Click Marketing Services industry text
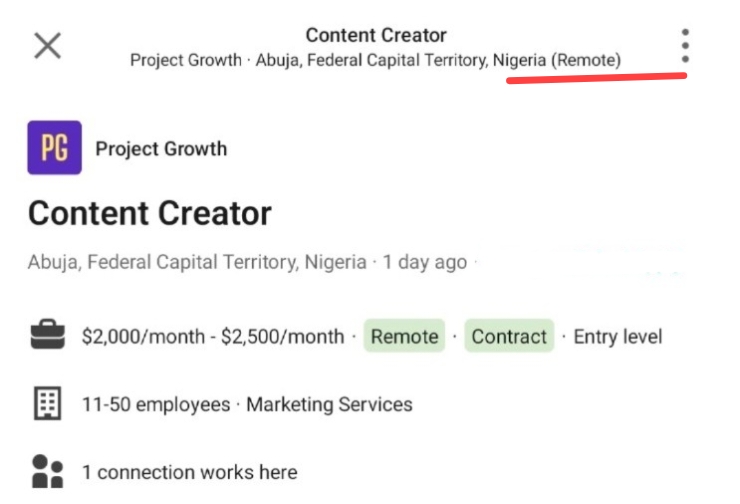 329,404
